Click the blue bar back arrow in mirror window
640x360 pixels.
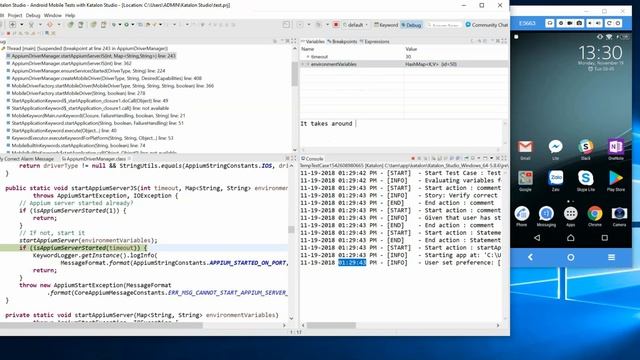[x=530, y=257]
